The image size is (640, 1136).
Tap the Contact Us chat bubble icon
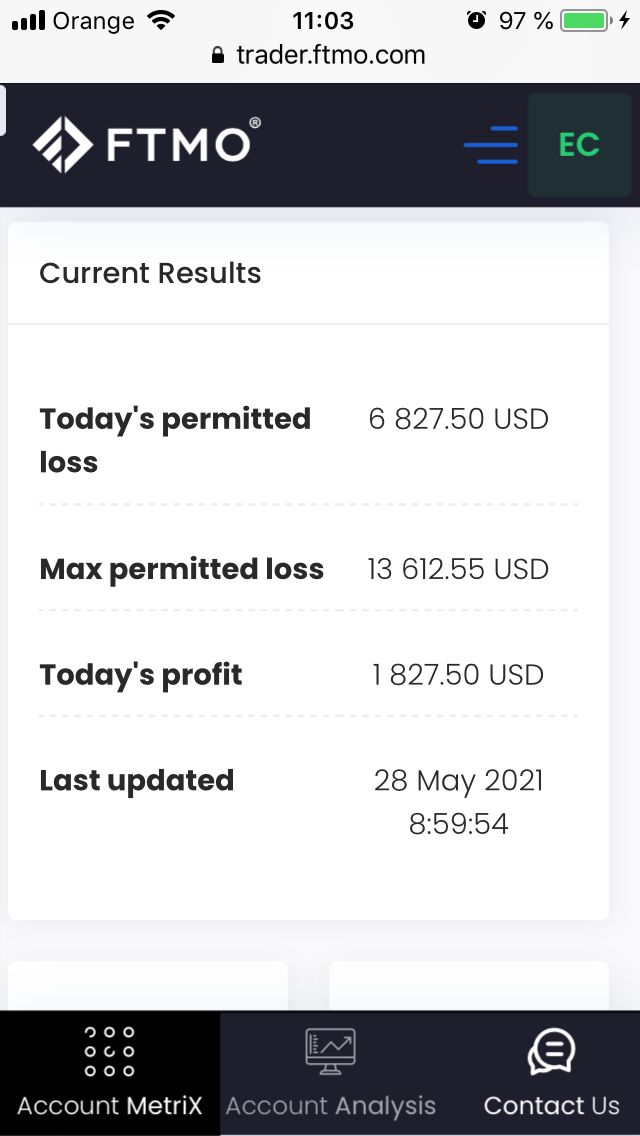(551, 1052)
